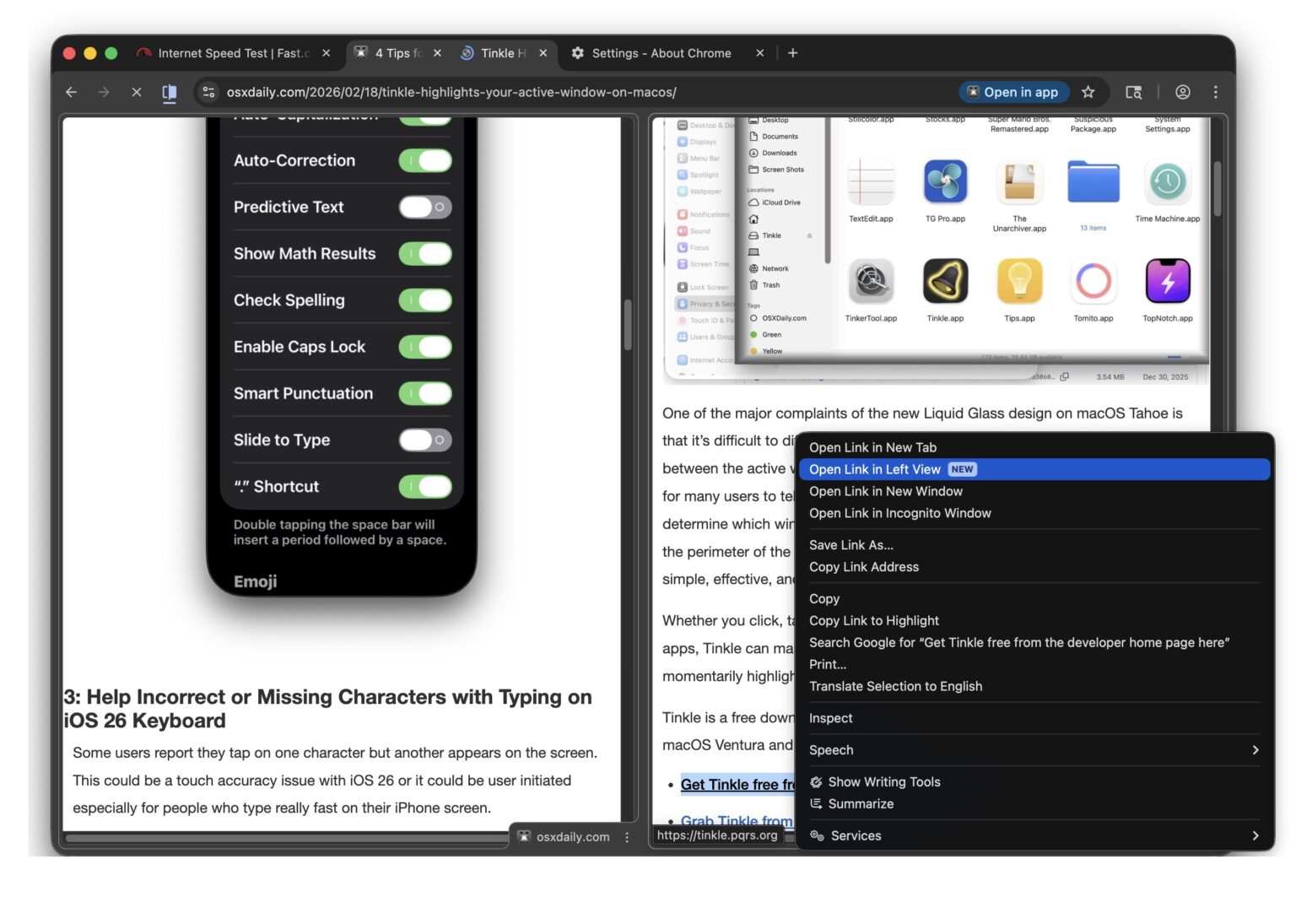The height and width of the screenshot is (924, 1296).
Task: Choose Open Link in New Tab
Action: pyautogui.click(x=1034, y=447)
